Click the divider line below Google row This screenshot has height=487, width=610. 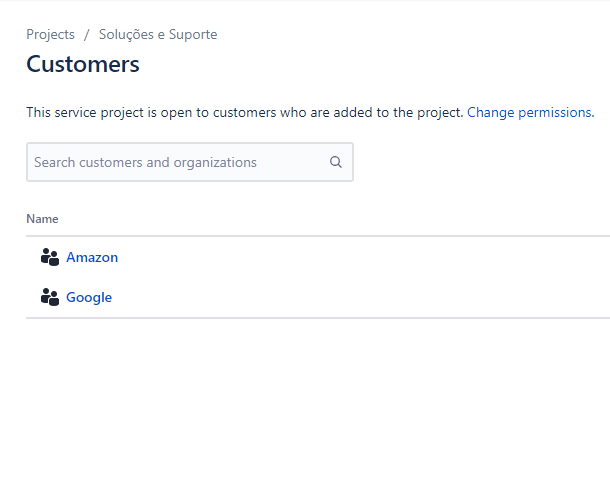point(300,318)
